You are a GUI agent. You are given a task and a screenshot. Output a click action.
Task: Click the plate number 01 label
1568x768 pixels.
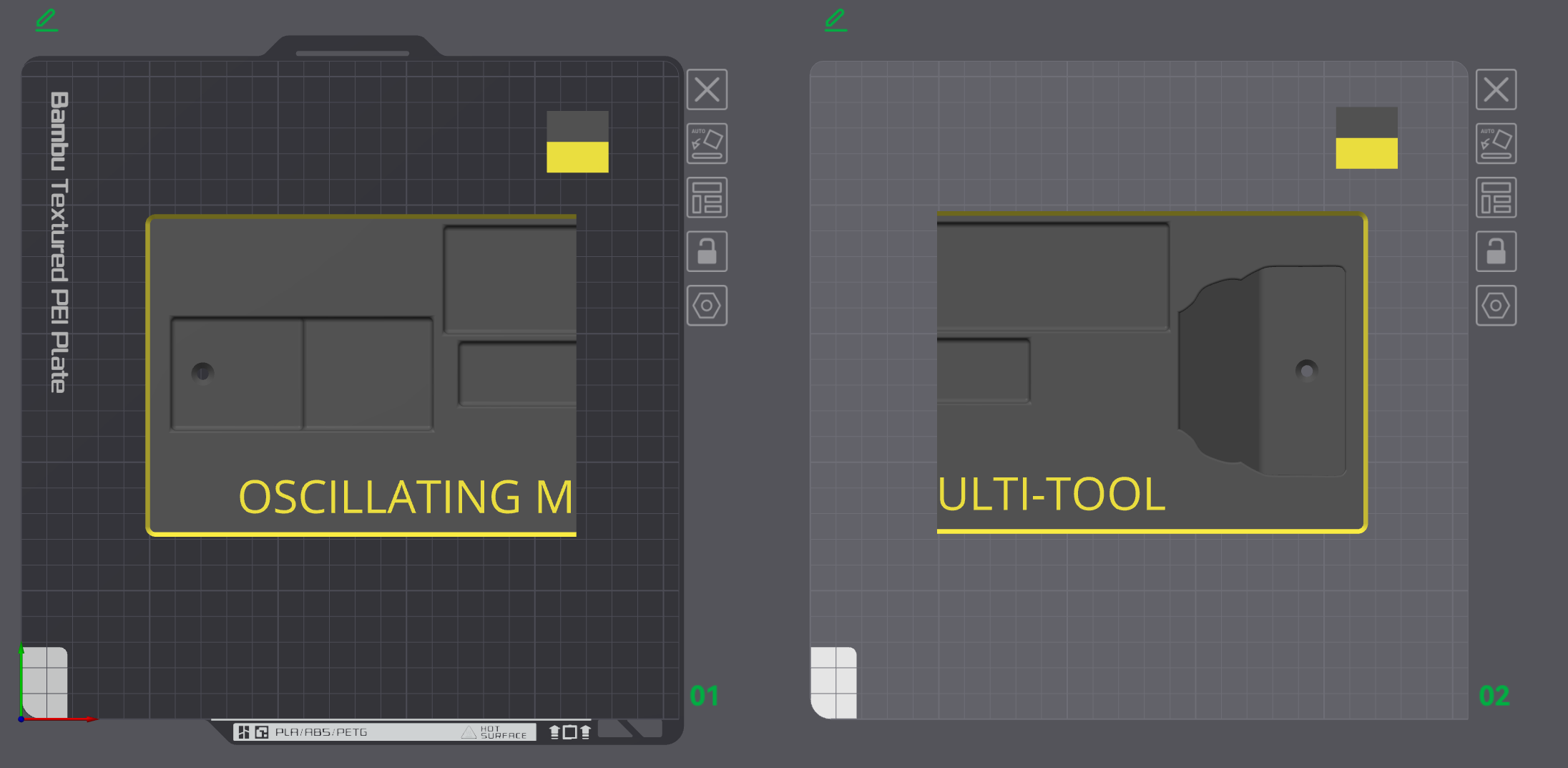[704, 696]
